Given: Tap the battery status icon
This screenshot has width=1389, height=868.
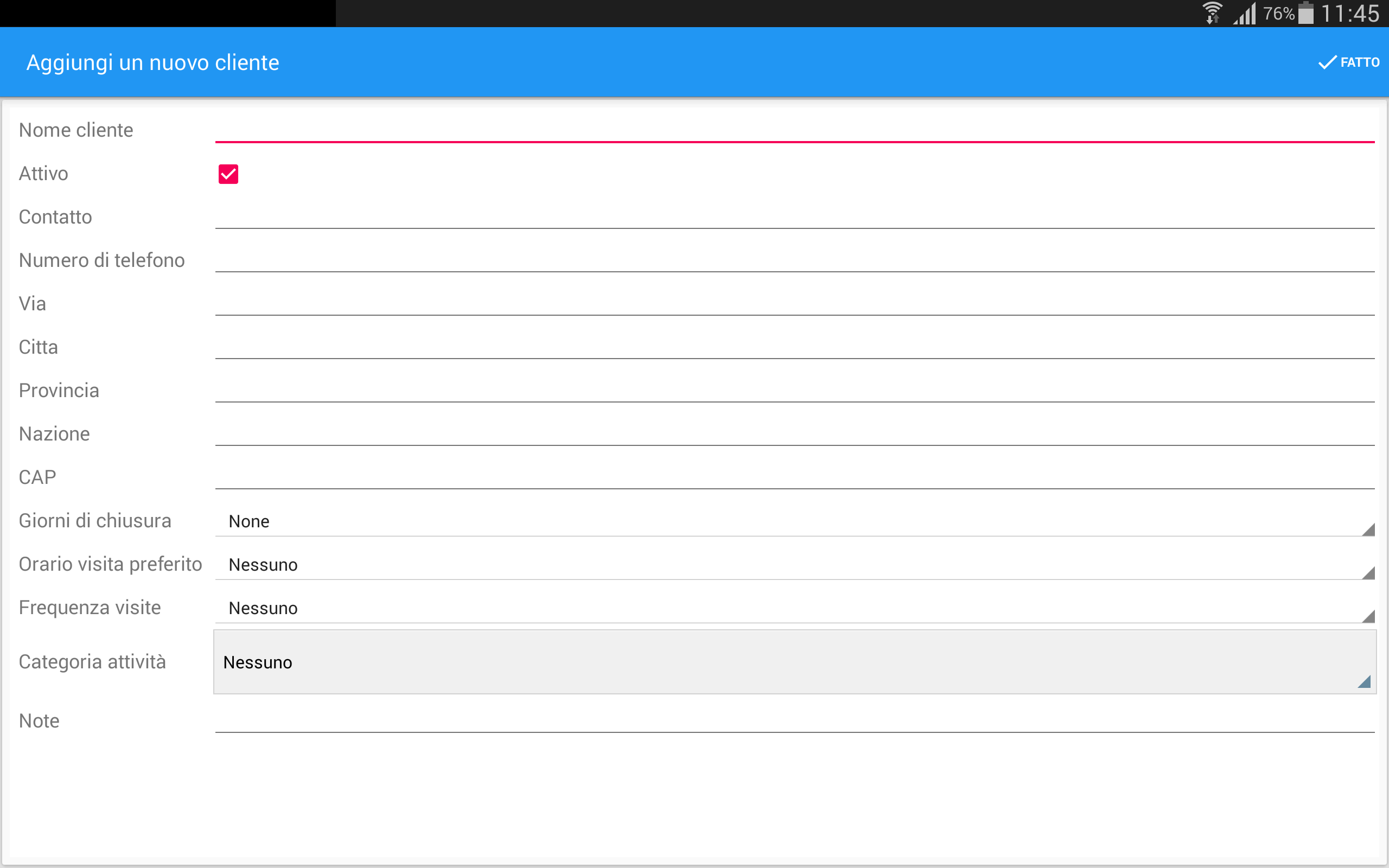Looking at the screenshot, I should (x=1306, y=13).
